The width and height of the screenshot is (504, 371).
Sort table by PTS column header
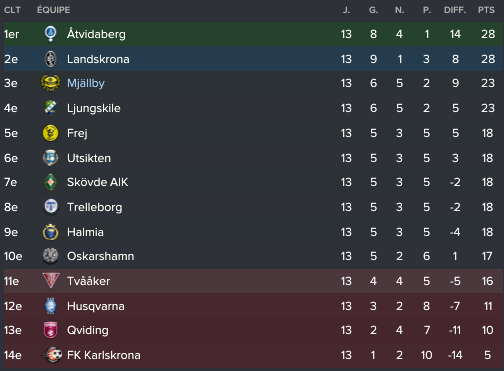pos(486,10)
